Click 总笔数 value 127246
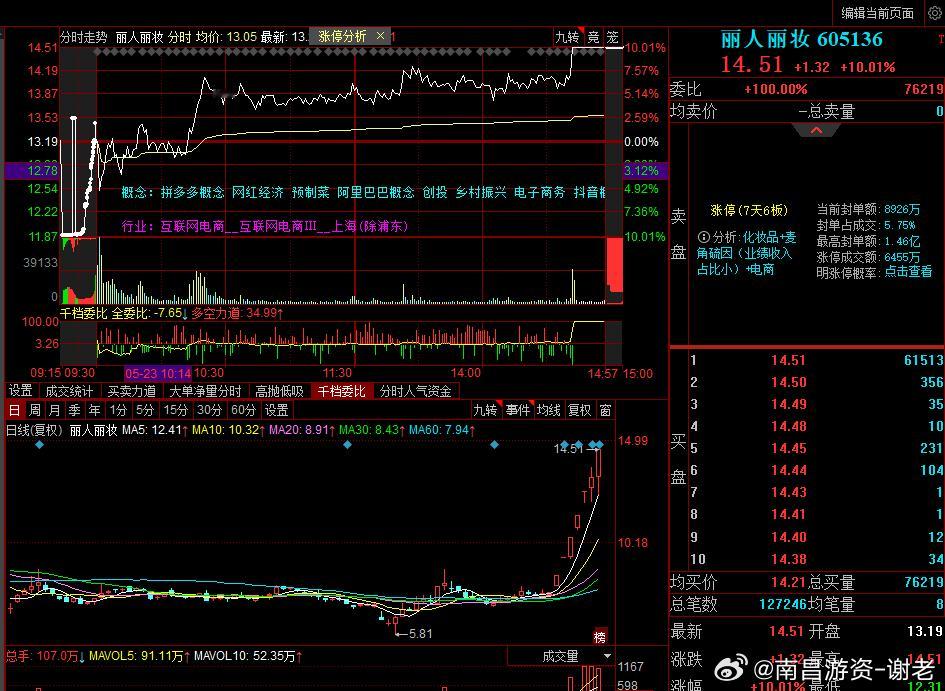945x691 pixels. pos(782,604)
